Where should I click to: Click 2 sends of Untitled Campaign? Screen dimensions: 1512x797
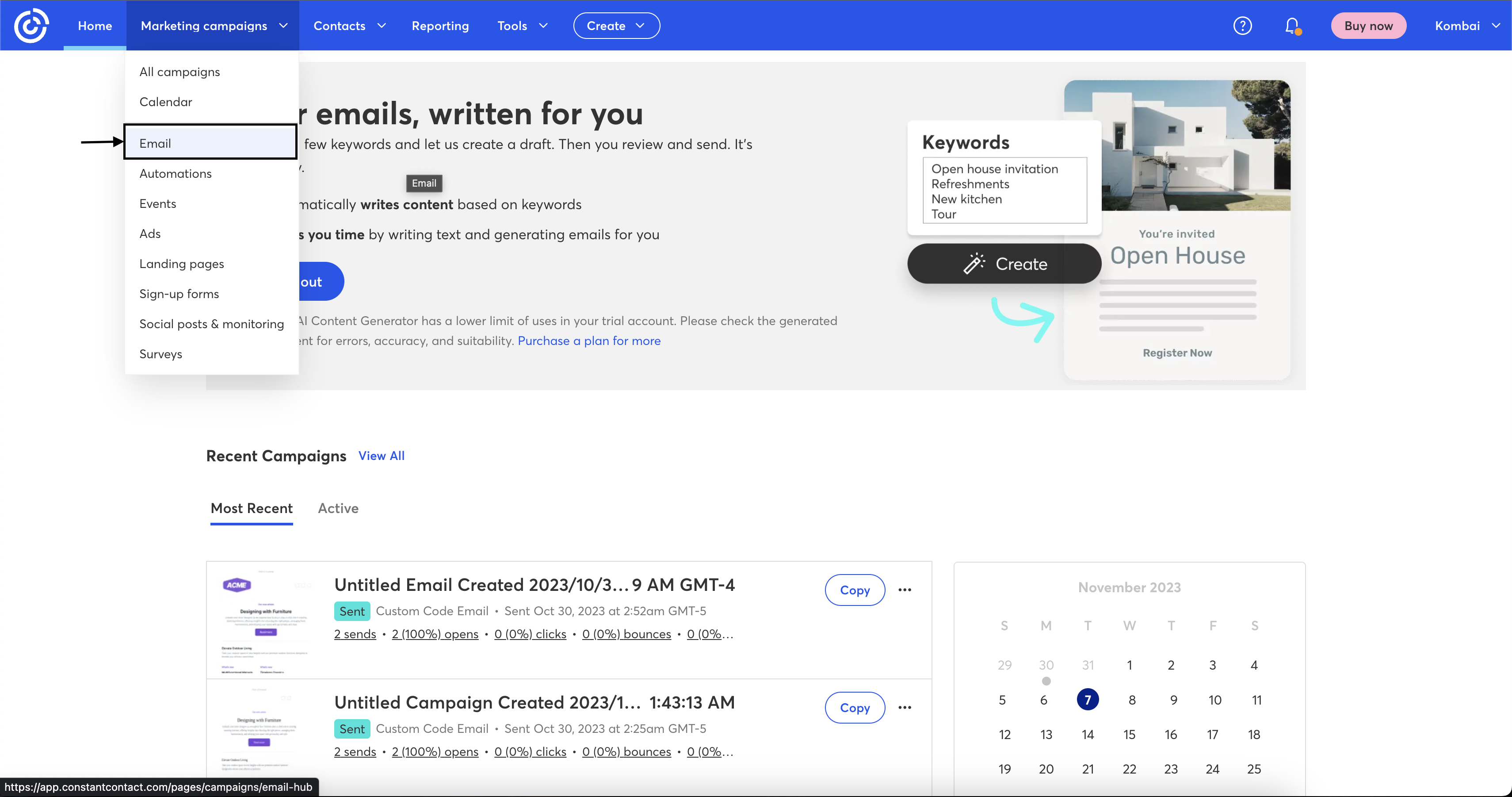click(x=355, y=752)
